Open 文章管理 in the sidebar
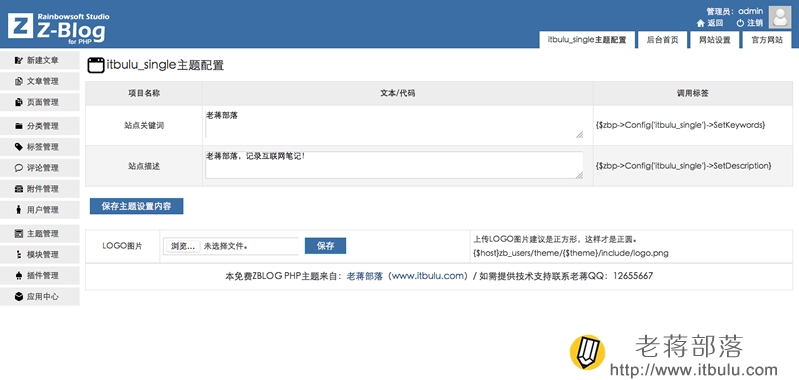Viewport: 799px width, 380px height. pyautogui.click(x=40, y=81)
